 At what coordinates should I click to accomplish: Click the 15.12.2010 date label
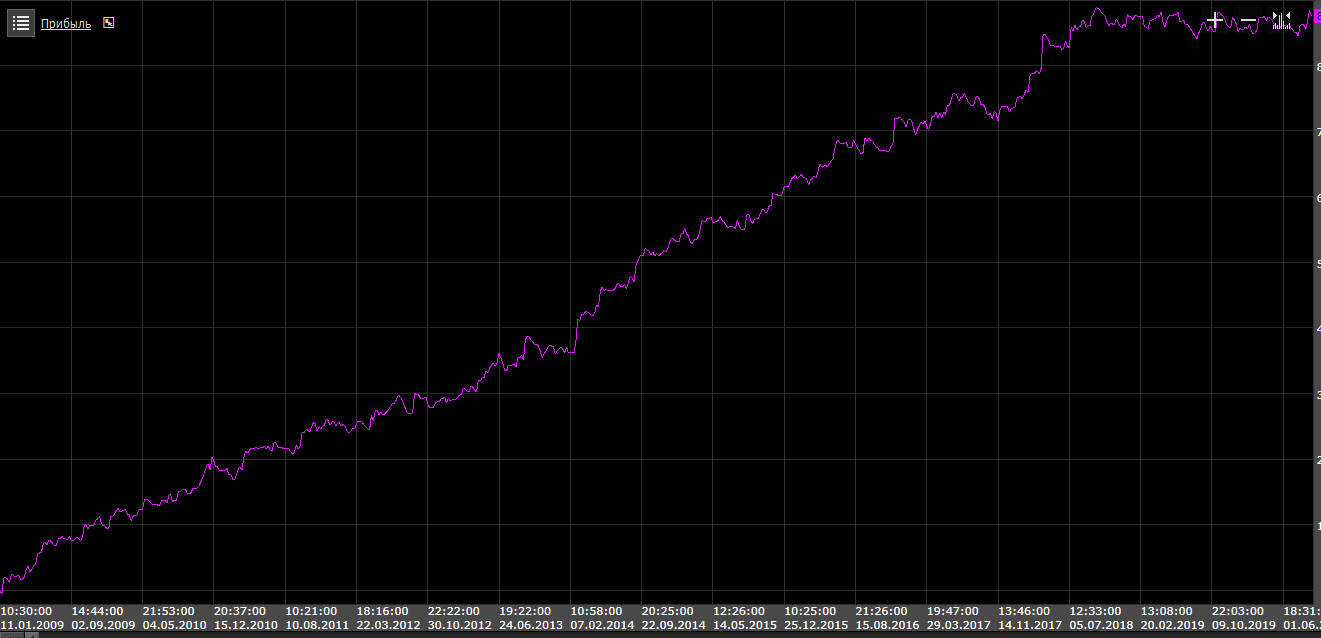point(246,624)
